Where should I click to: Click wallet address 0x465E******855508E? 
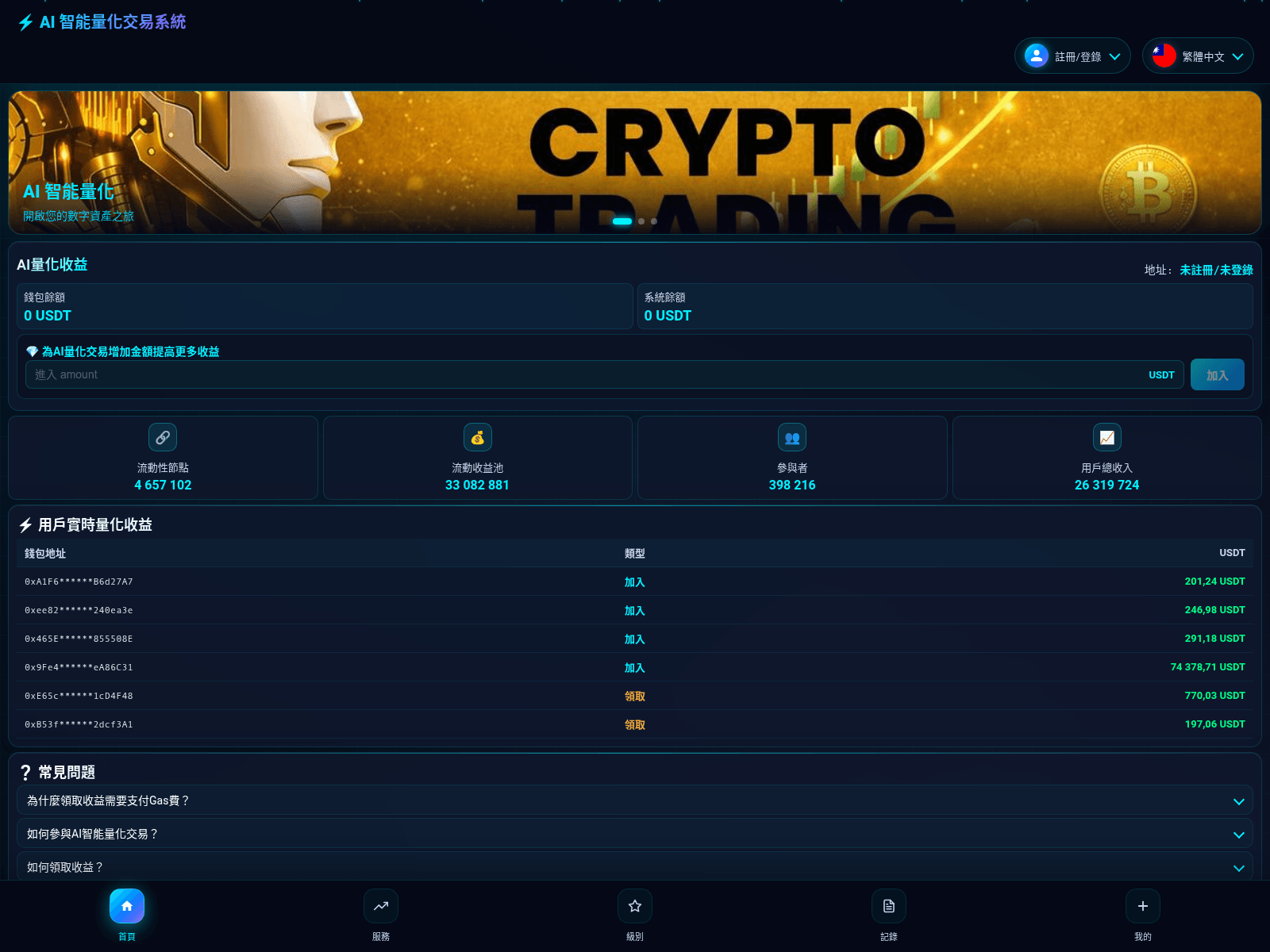pyautogui.click(x=79, y=639)
